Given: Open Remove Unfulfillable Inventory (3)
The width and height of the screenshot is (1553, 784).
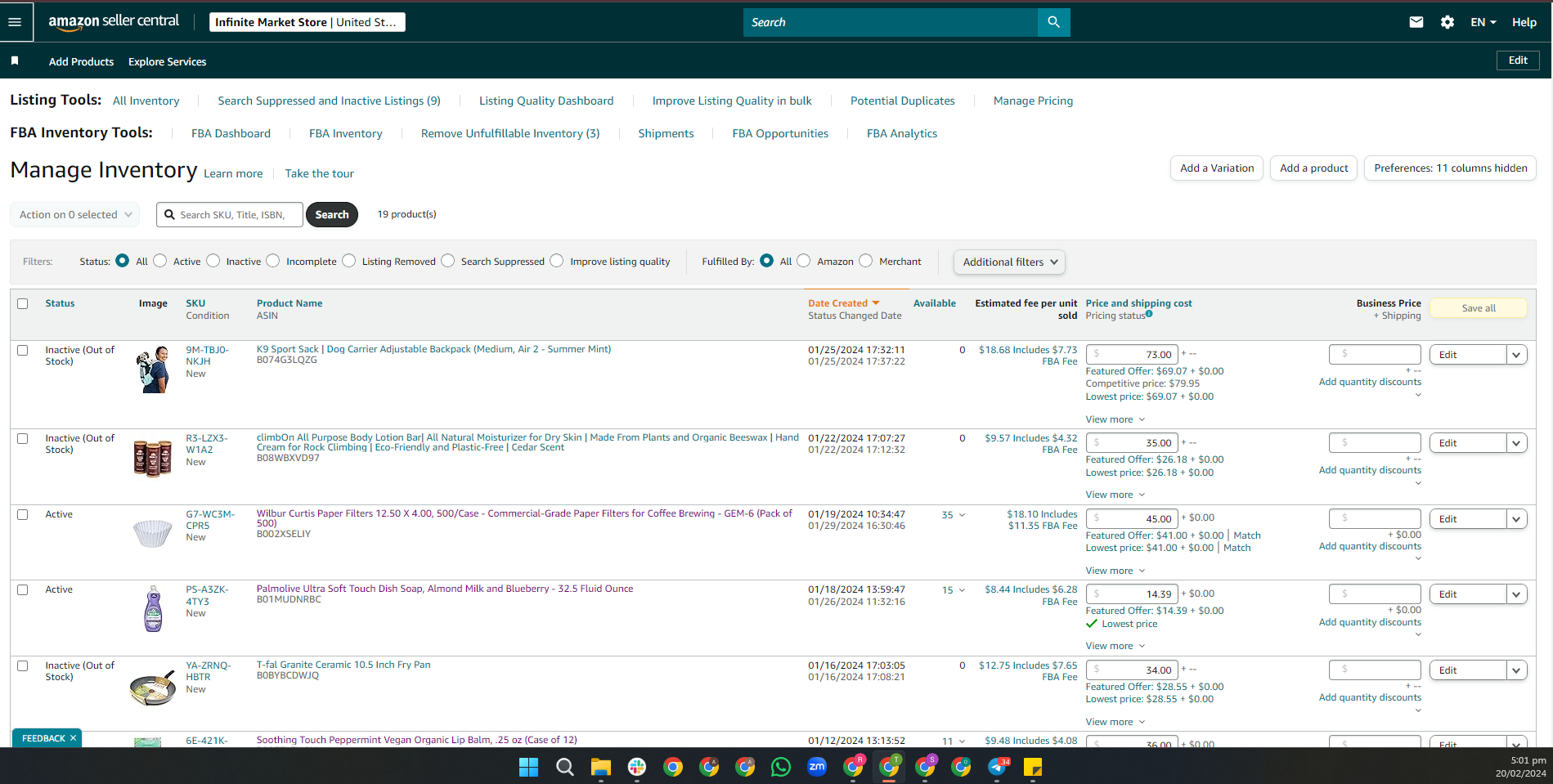Looking at the screenshot, I should (510, 133).
